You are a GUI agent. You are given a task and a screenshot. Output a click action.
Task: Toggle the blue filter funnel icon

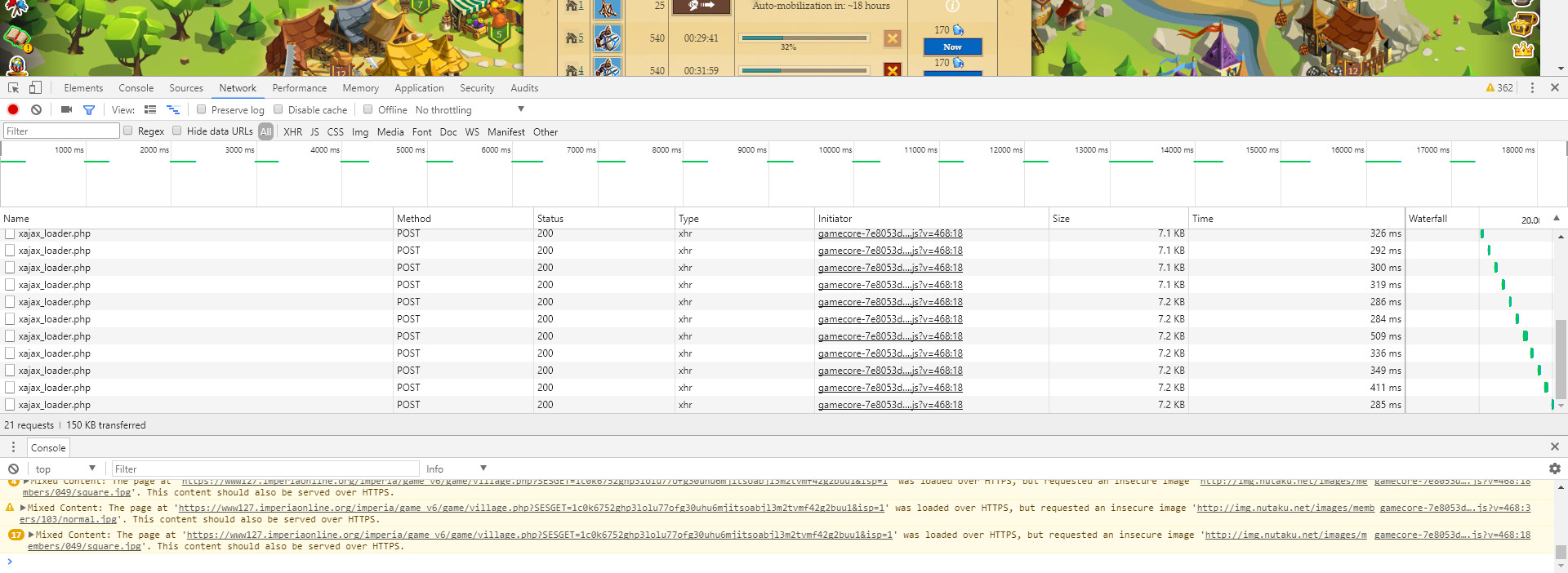point(89,109)
